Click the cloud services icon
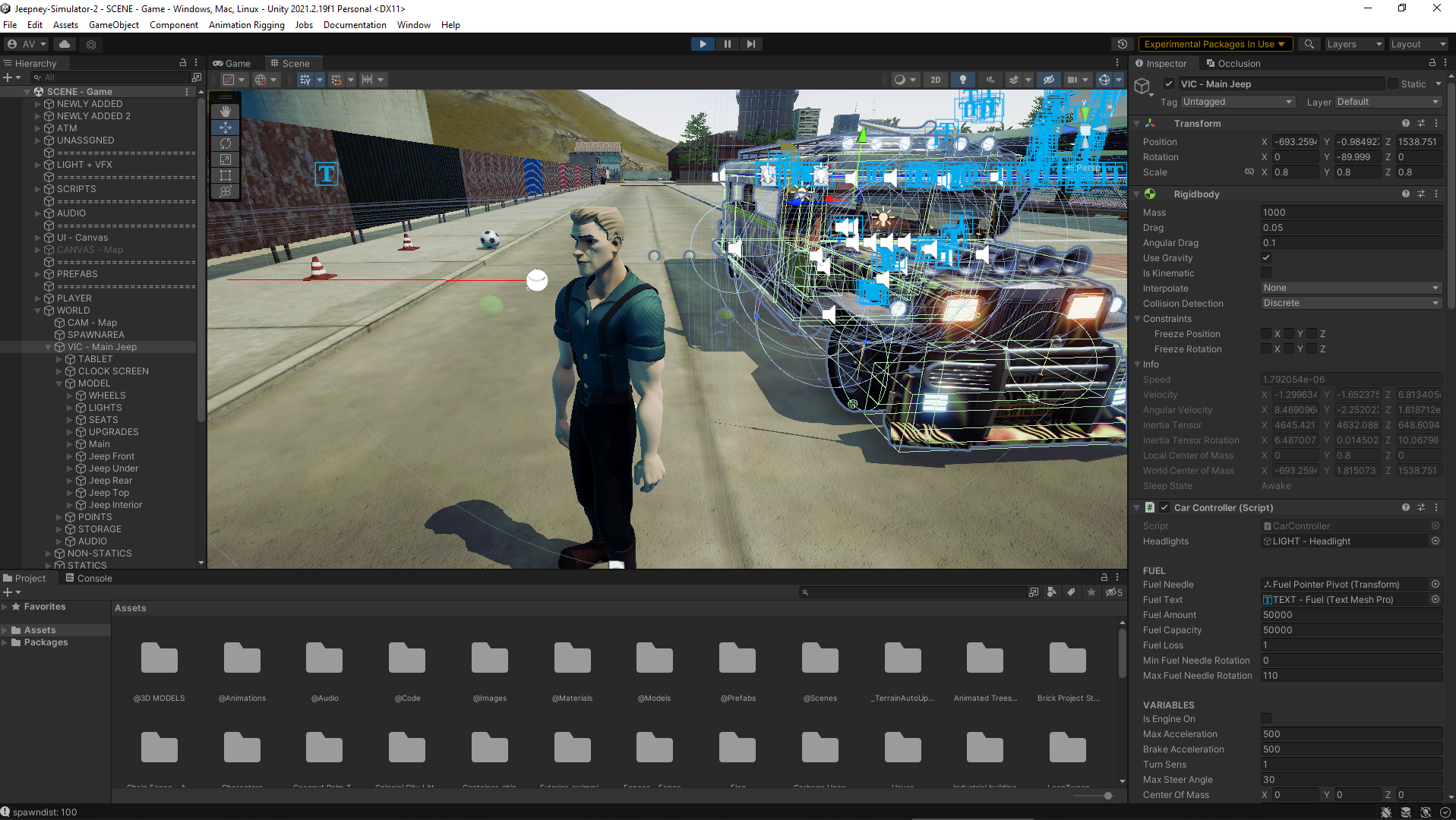1456x820 pixels. 65,44
